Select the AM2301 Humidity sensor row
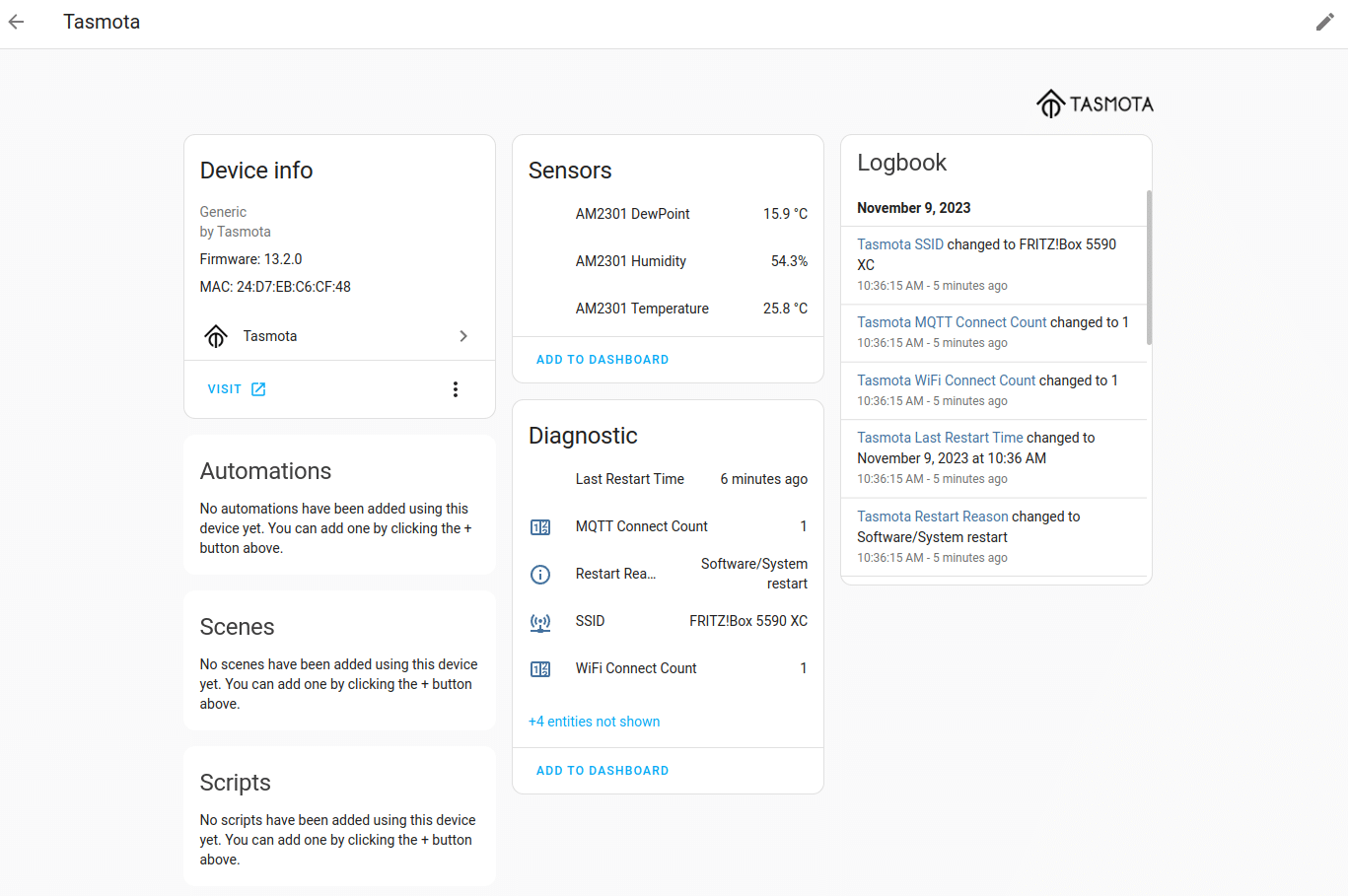The image size is (1348, 896). pos(668,261)
